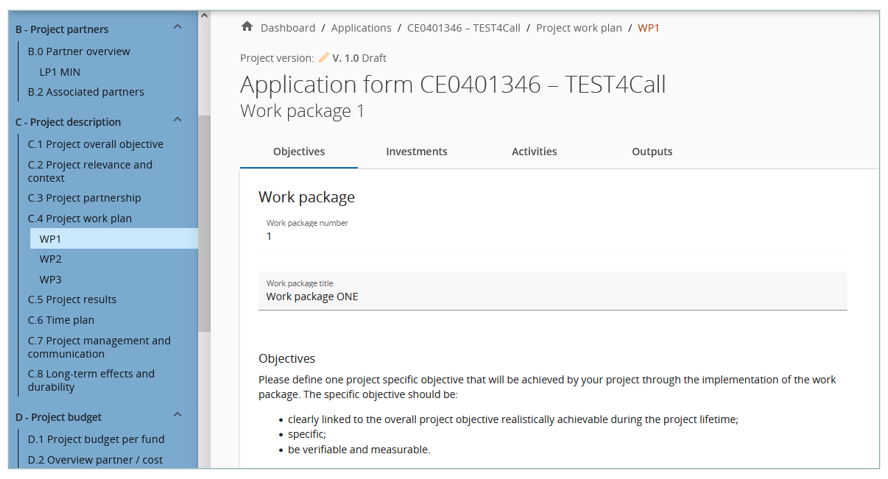This screenshot has height=479, width=888.
Task: Switch to the Investments tab
Action: pyautogui.click(x=416, y=152)
